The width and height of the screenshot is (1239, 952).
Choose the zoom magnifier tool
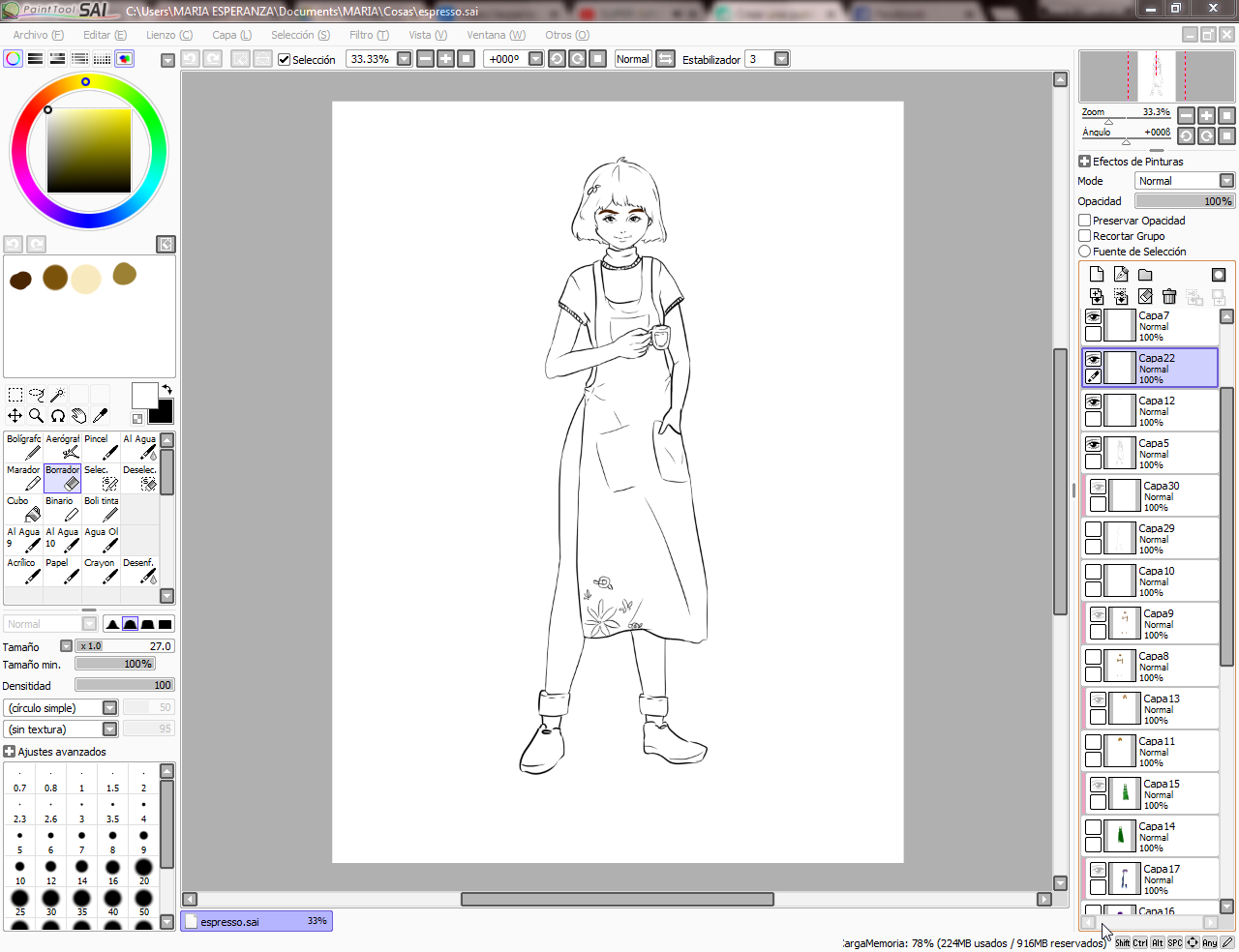click(37, 416)
